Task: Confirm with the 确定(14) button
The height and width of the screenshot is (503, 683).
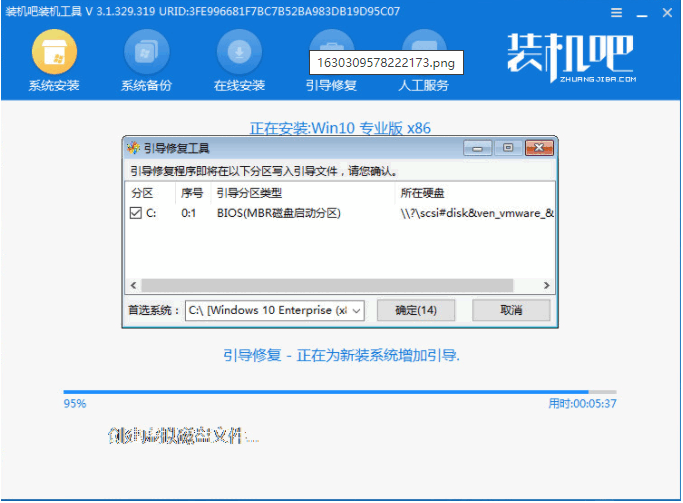Action: coord(416,311)
